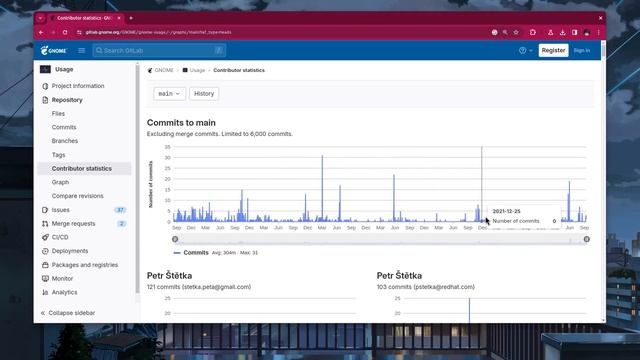
Task: Select the Contributor statistics browser tab
Action: point(84,18)
